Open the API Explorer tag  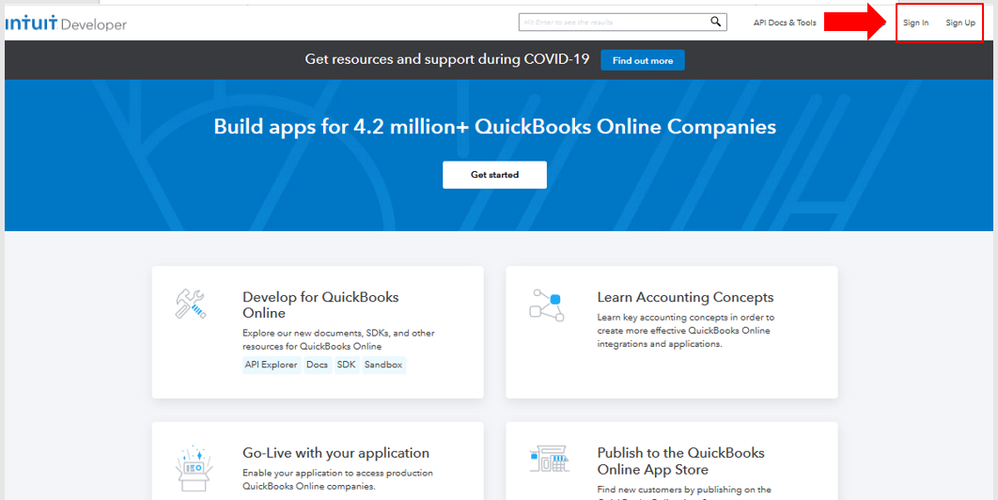point(271,365)
